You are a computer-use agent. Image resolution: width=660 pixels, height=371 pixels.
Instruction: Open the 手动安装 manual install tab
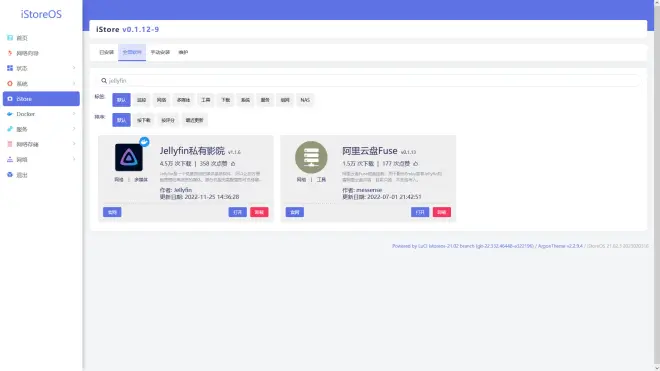coord(160,52)
